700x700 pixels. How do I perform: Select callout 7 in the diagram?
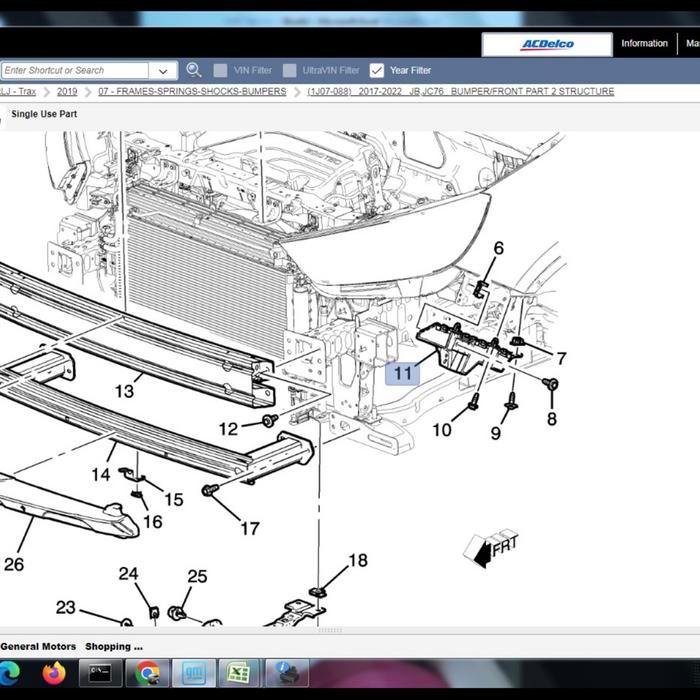(x=562, y=358)
